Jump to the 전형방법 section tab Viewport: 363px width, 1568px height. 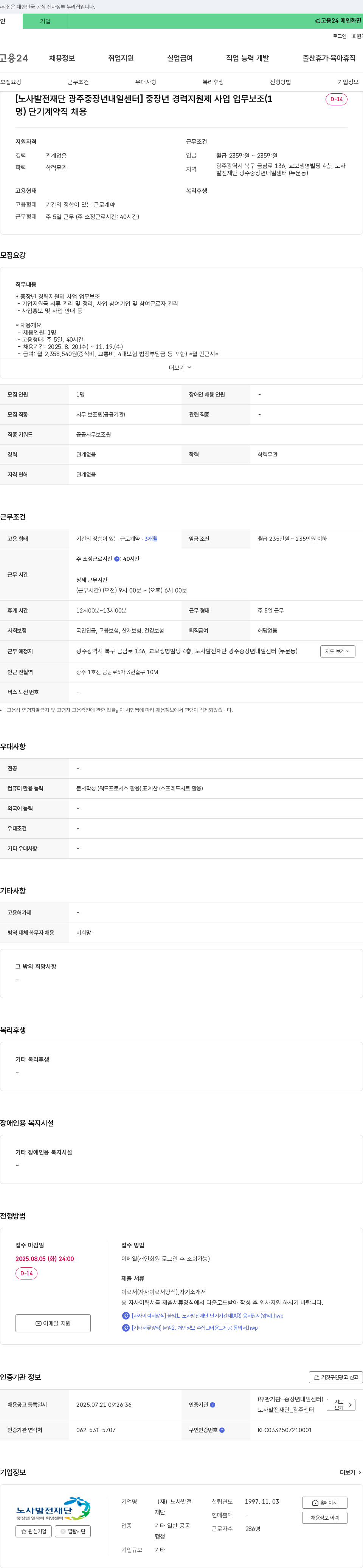point(280,82)
